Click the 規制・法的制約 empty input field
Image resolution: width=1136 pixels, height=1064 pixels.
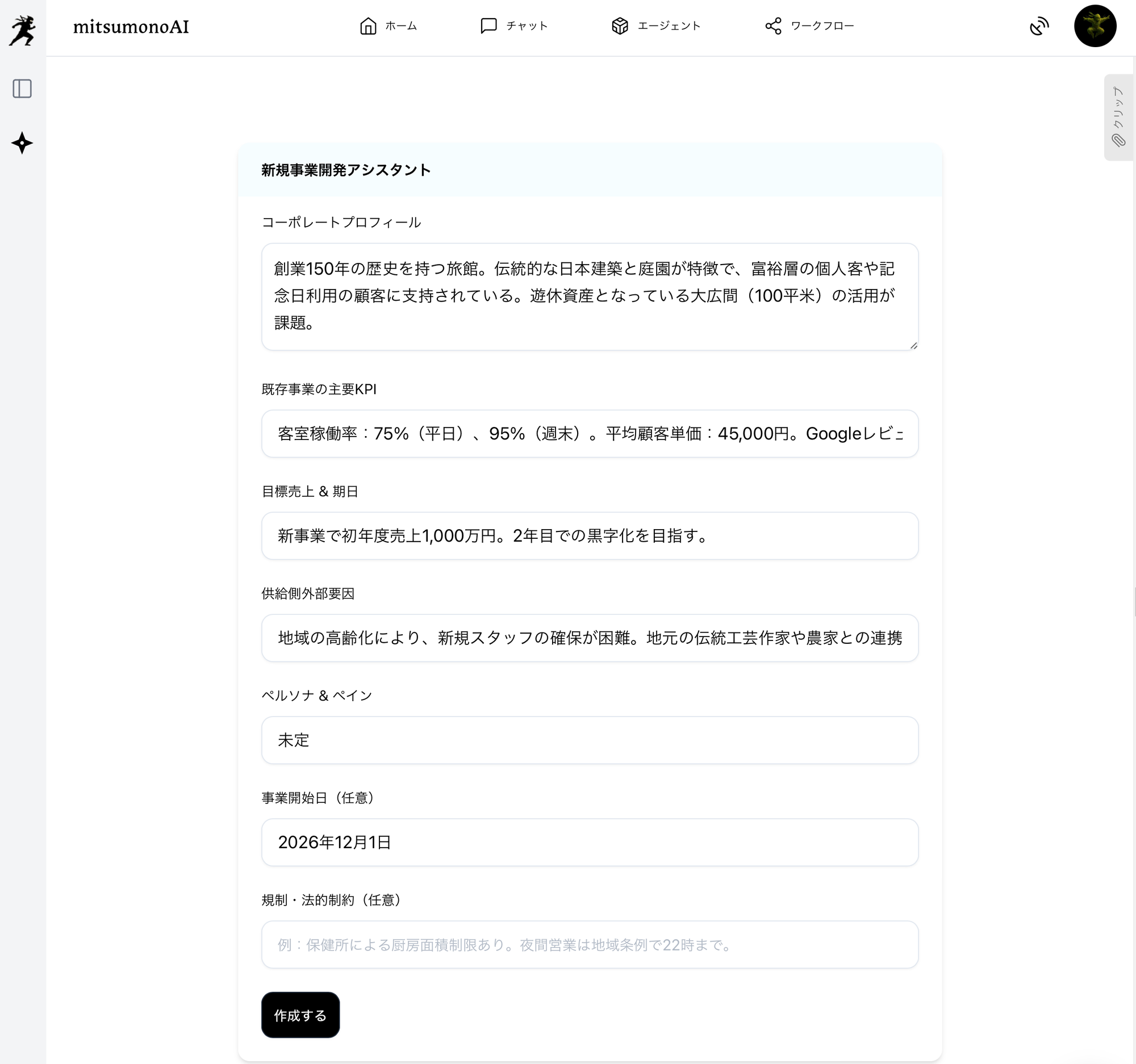click(589, 945)
